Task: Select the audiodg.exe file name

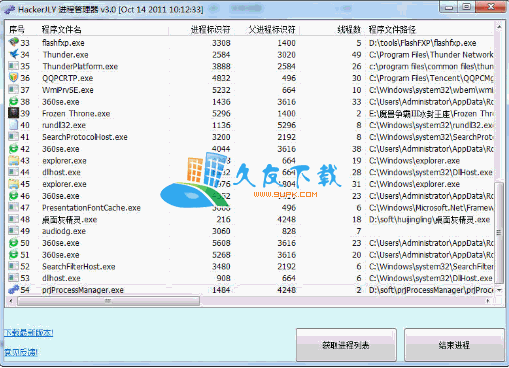Action: [64, 231]
